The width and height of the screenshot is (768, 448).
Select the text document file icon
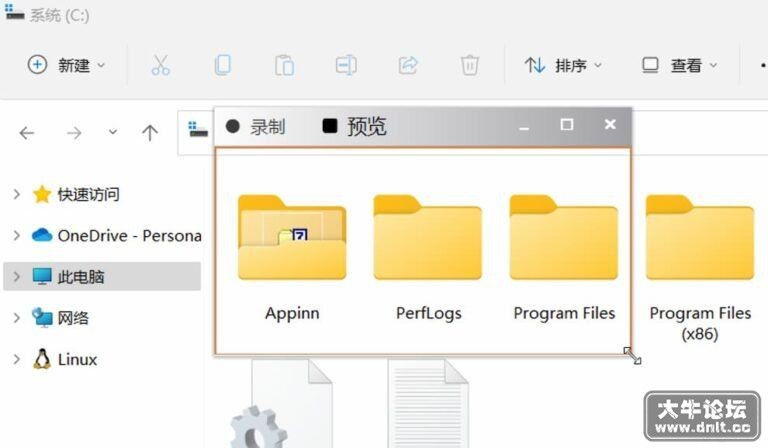click(428, 404)
